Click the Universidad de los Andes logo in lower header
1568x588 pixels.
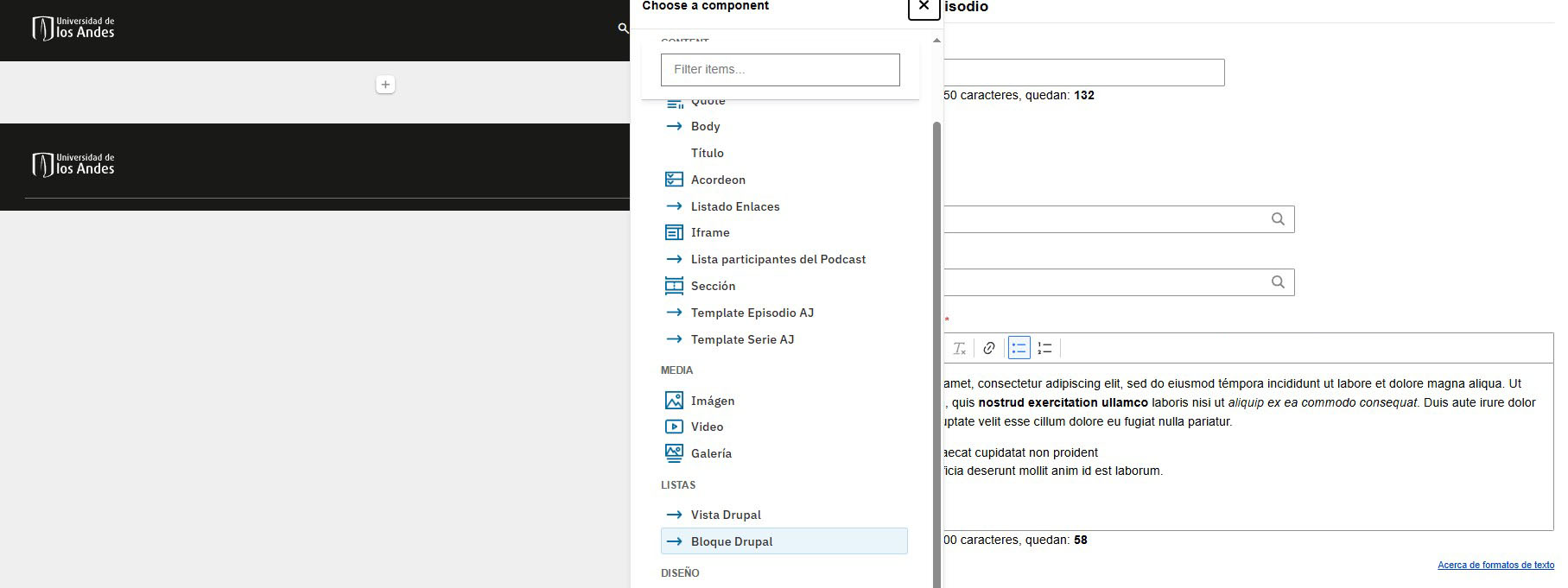click(73, 165)
